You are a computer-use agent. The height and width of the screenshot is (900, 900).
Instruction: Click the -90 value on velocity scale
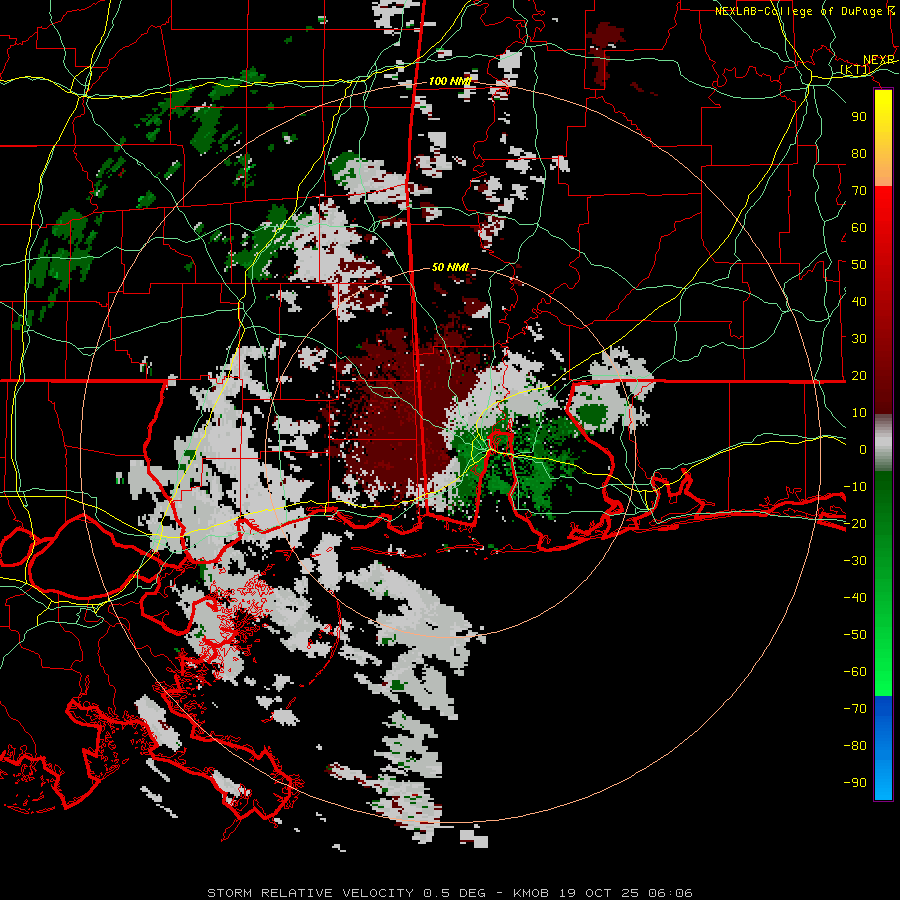(x=855, y=783)
